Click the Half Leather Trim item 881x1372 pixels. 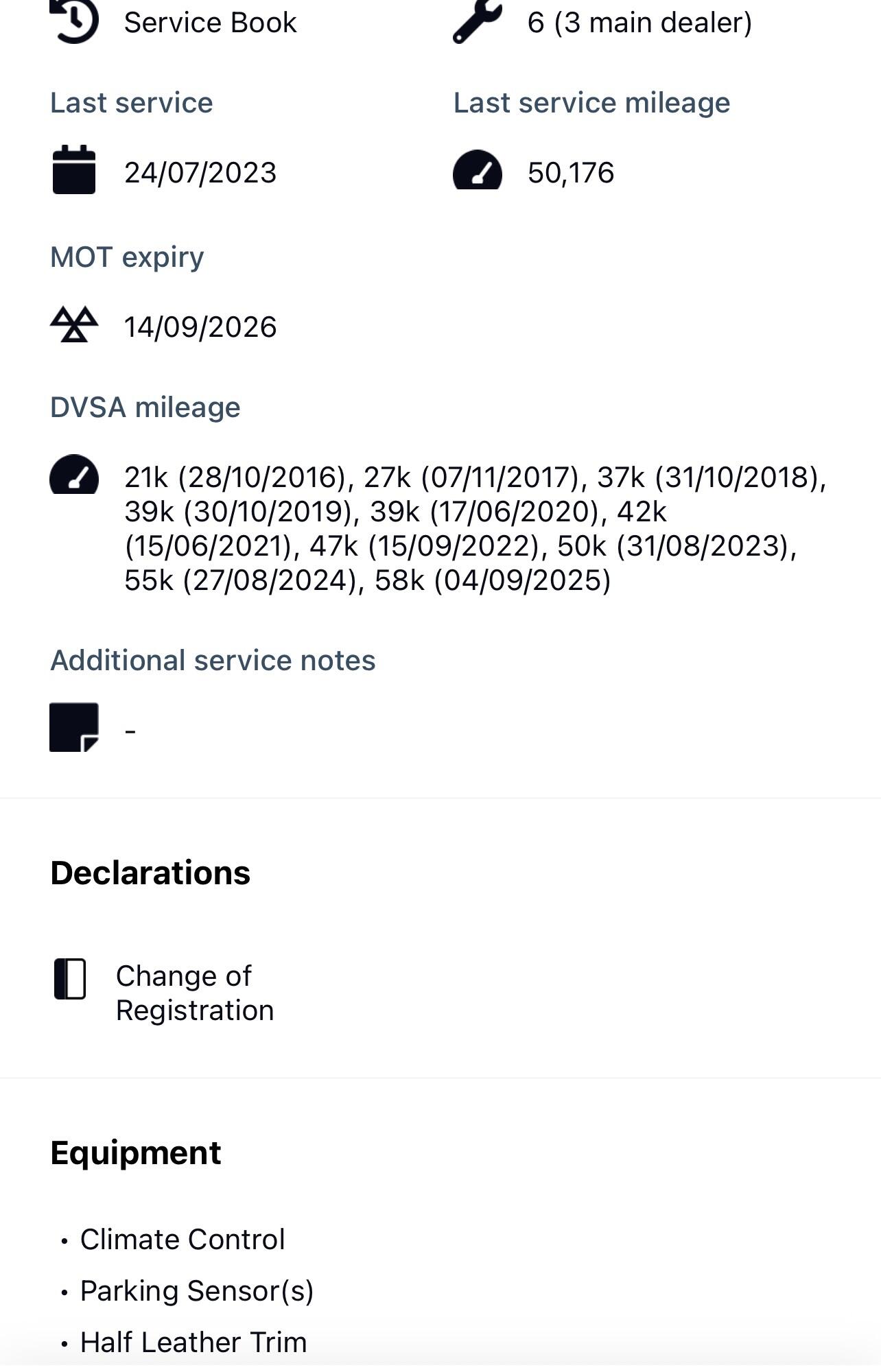click(x=193, y=1343)
